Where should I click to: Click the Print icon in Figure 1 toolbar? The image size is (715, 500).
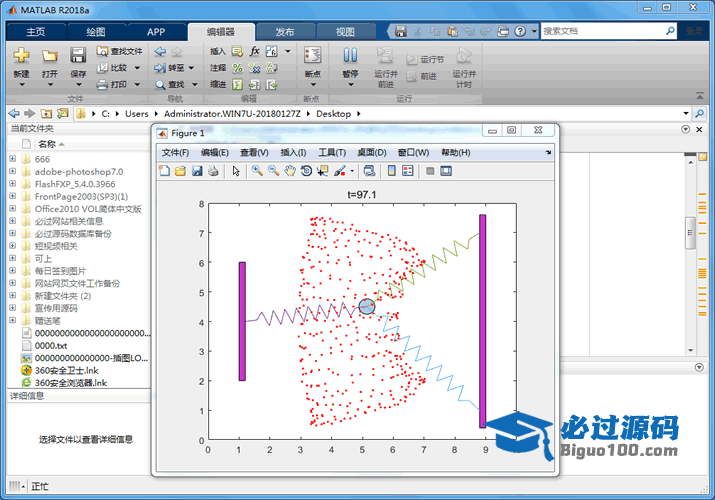coord(213,171)
